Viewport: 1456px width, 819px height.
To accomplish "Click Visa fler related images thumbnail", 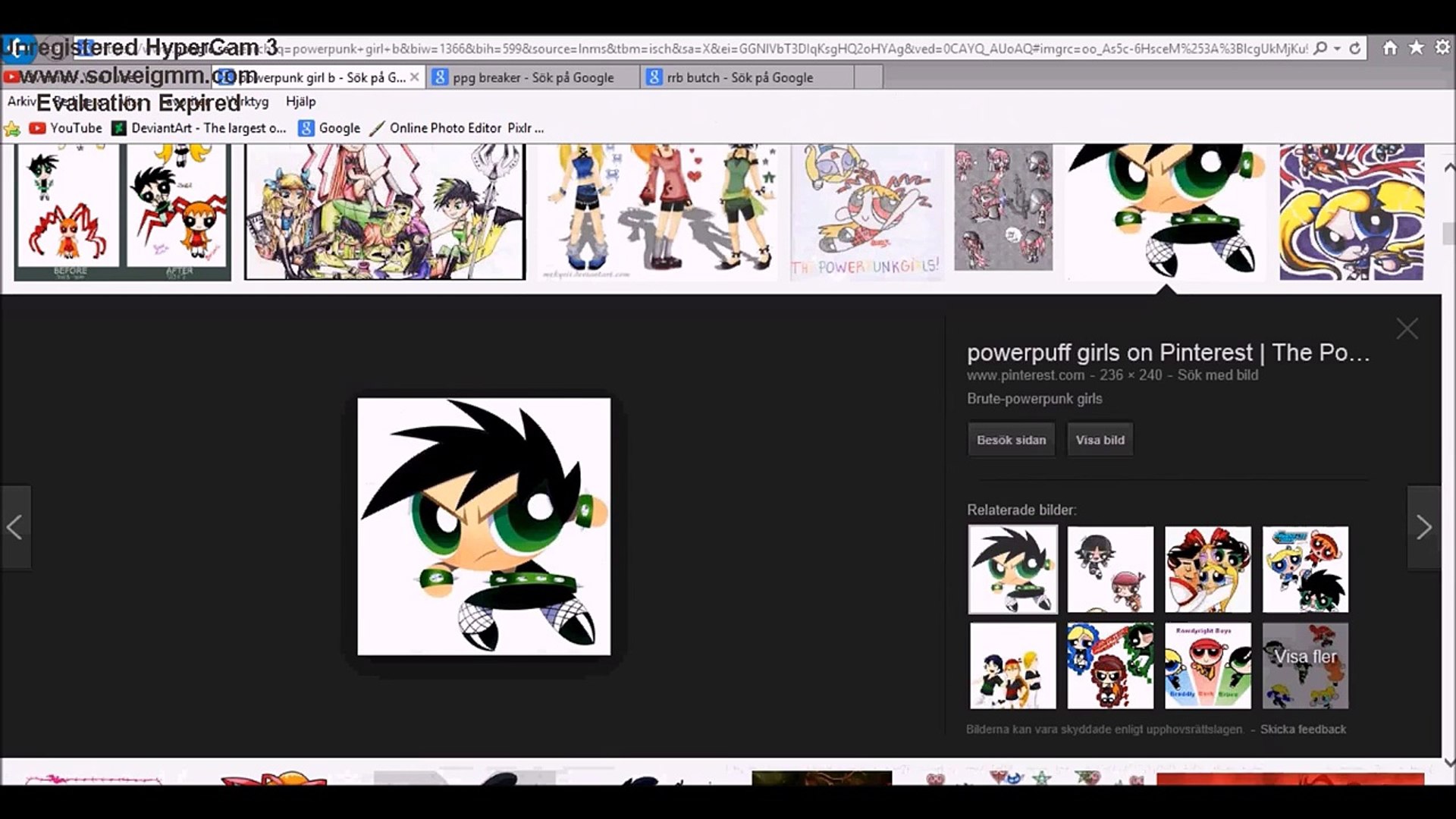I will tap(1305, 666).
